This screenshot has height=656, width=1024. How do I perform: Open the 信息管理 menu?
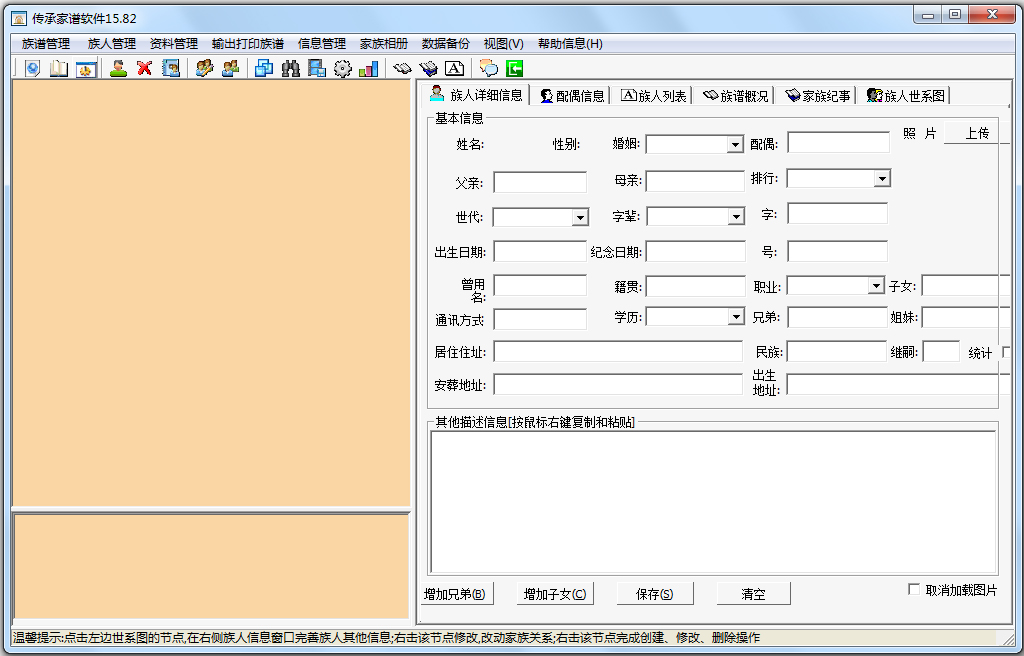point(322,44)
